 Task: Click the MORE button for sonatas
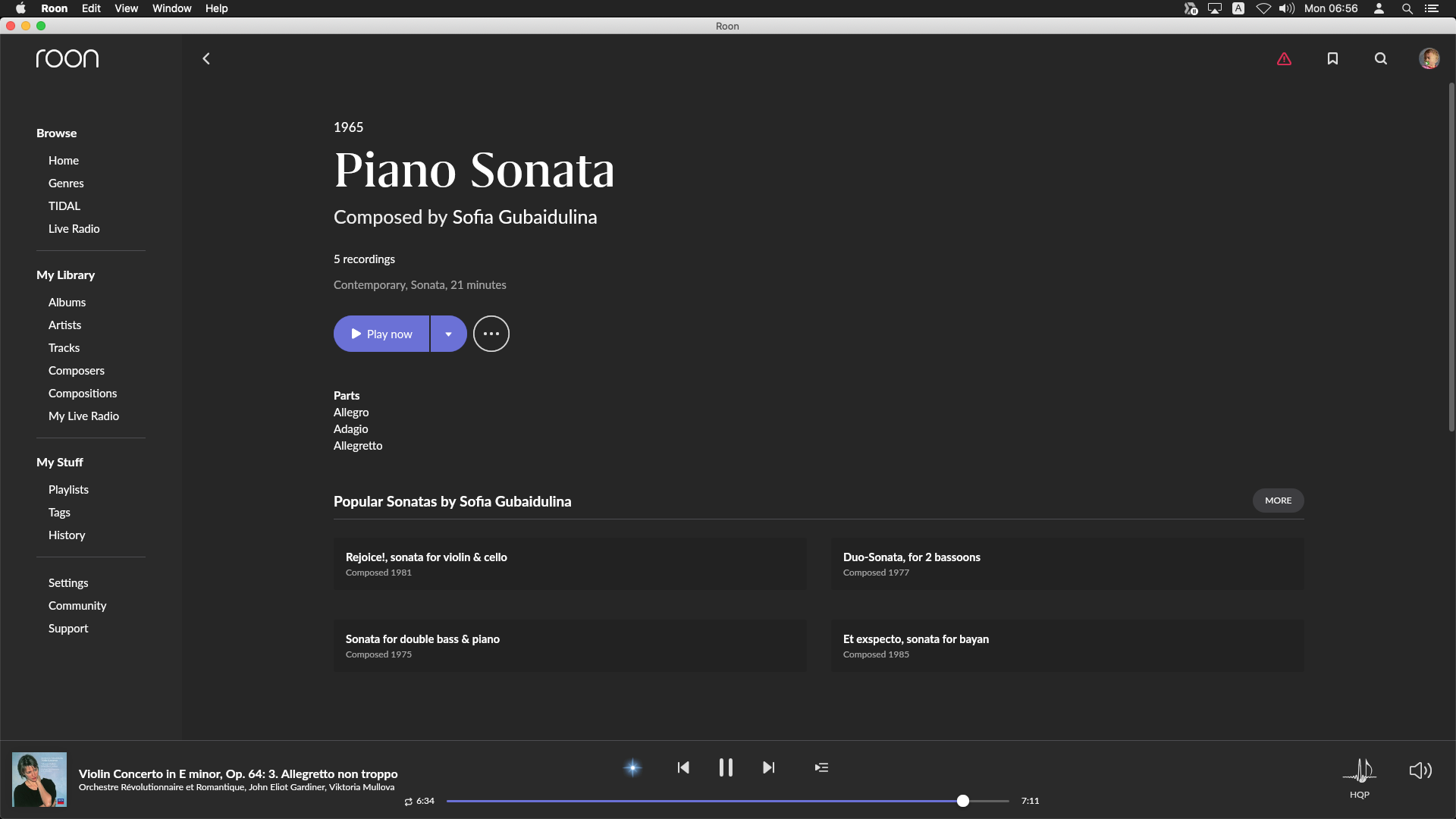[1278, 500]
